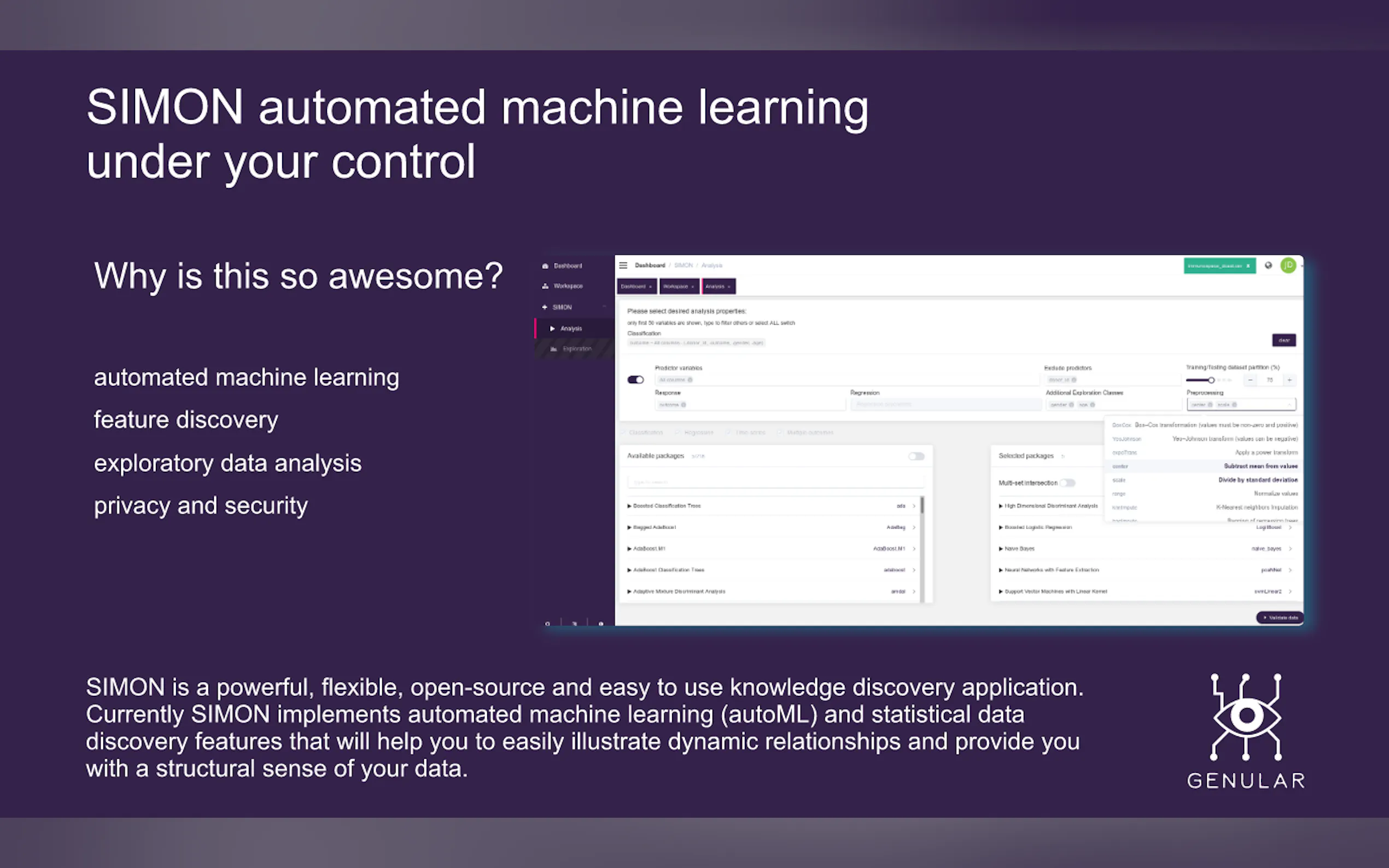Expand the Boosted Classification Trees package
Screen dimensions: 1389x868
pos(629,506)
